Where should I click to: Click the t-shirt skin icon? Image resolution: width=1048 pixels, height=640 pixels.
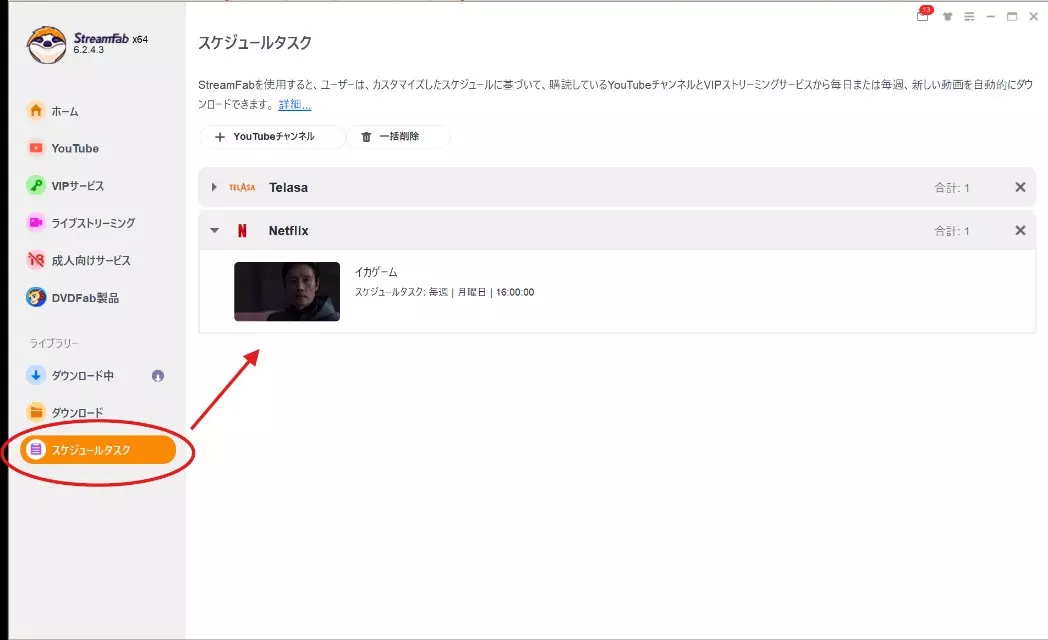(x=947, y=17)
